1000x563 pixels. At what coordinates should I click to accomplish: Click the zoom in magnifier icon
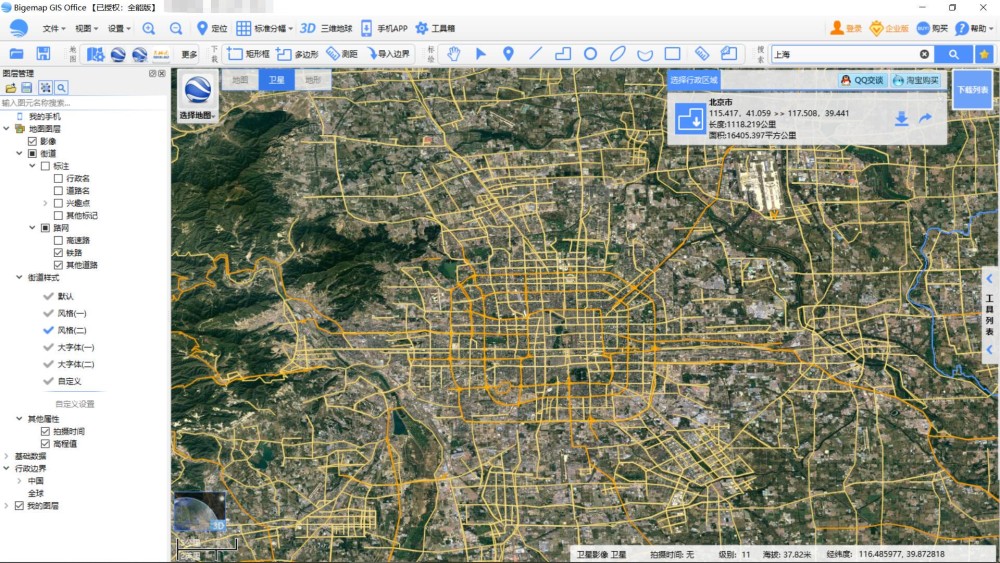149,29
